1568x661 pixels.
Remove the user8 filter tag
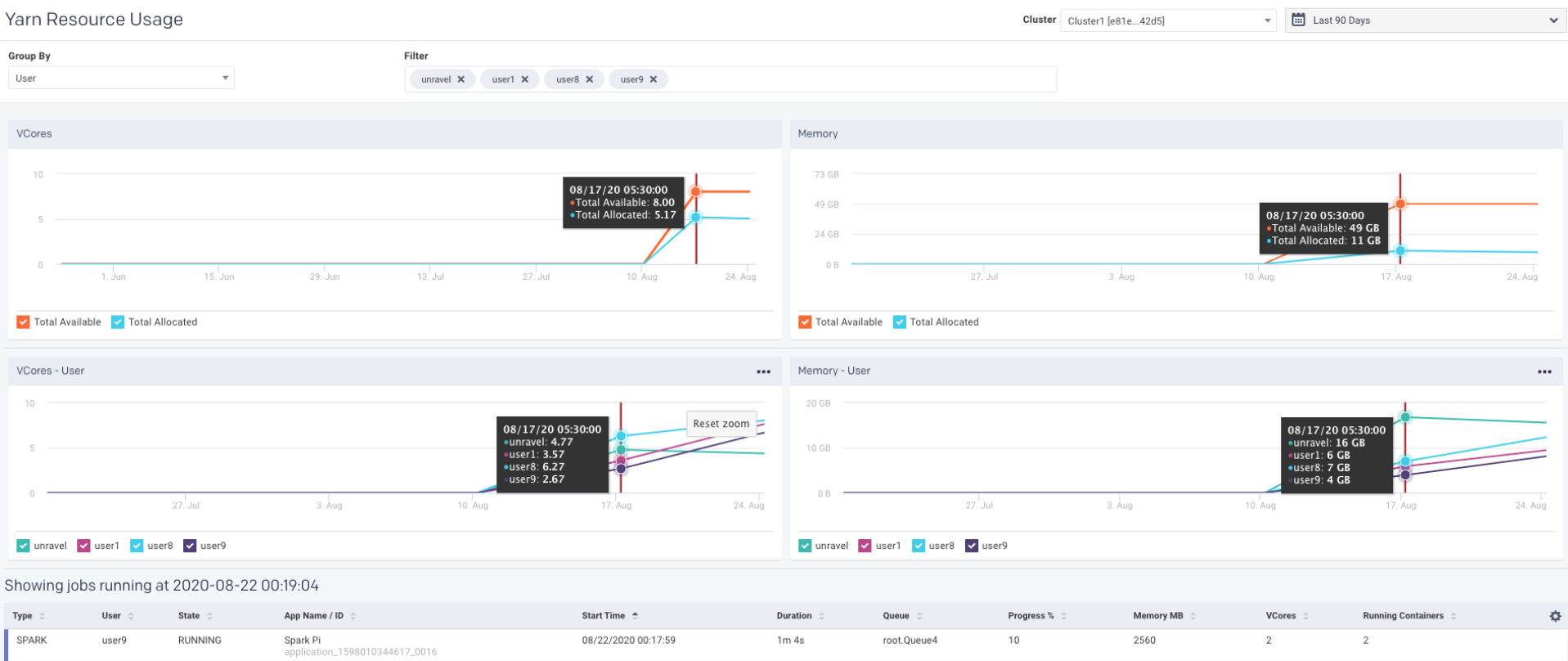590,79
